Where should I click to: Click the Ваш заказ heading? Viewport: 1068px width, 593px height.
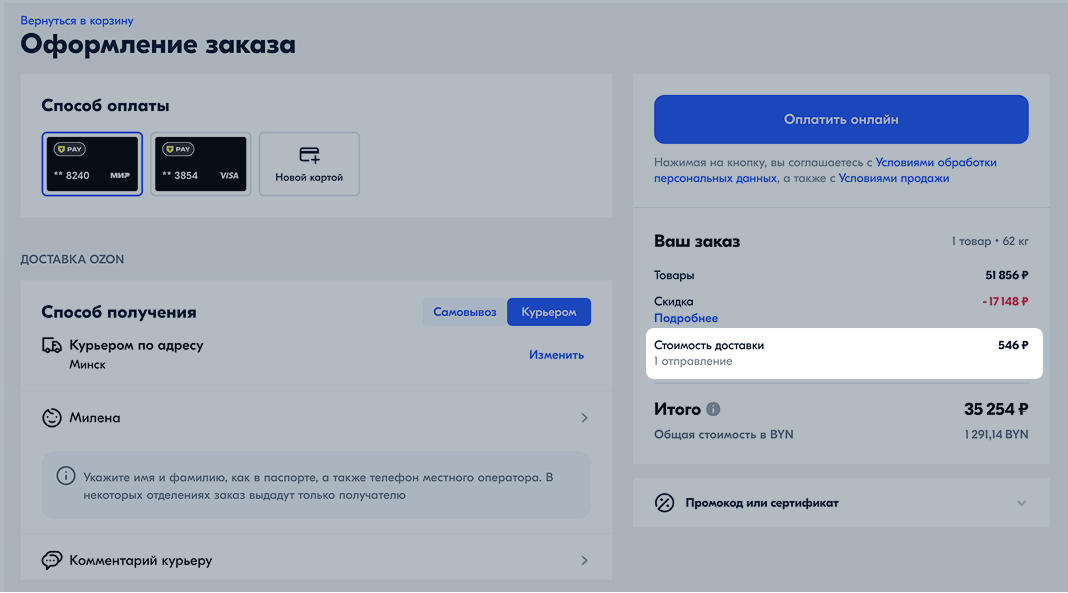697,241
